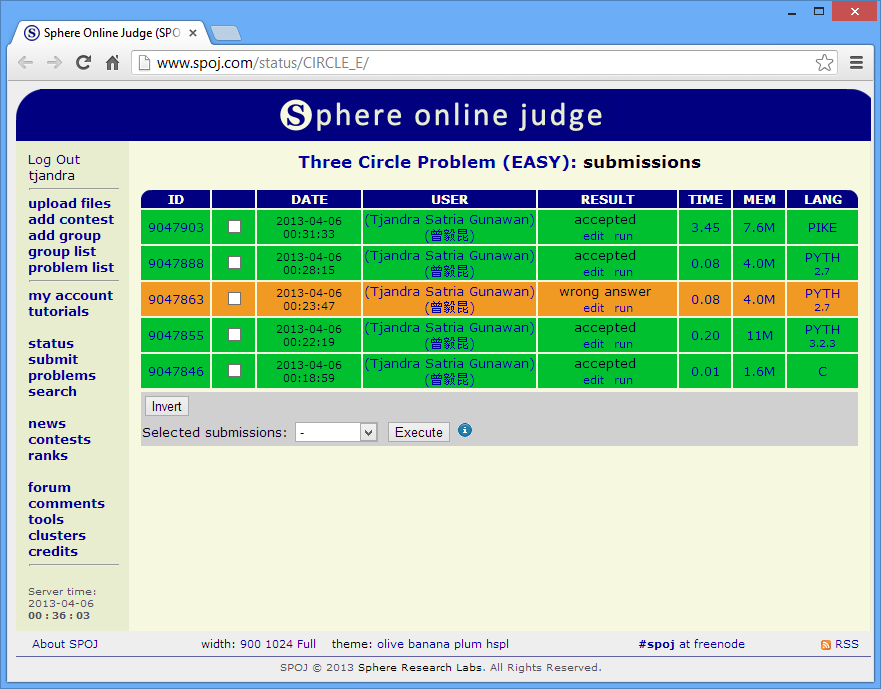This screenshot has width=881, height=689.
Task: Switch theme to hspl
Action: pos(497,645)
